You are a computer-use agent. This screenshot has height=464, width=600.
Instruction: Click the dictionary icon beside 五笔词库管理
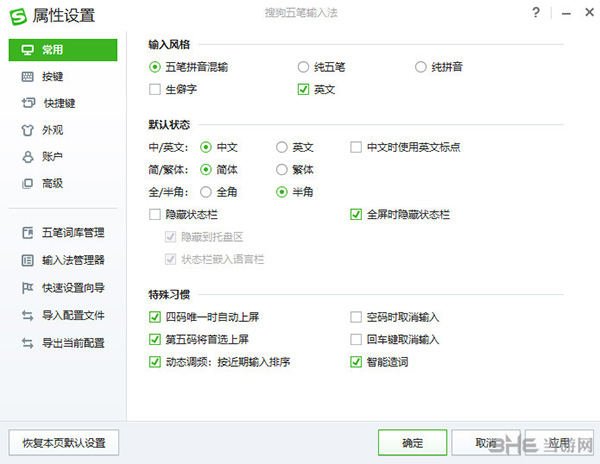point(28,233)
